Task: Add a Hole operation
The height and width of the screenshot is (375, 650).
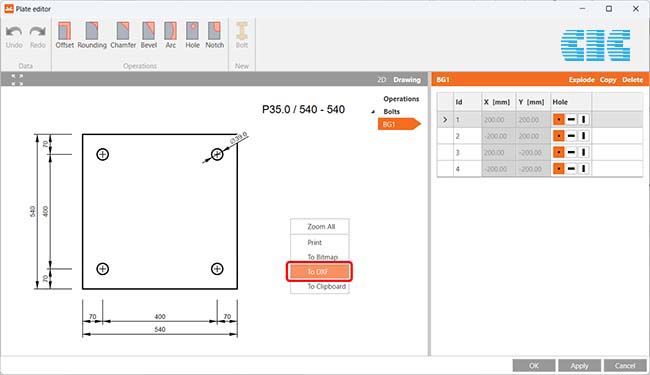Action: coord(192,31)
